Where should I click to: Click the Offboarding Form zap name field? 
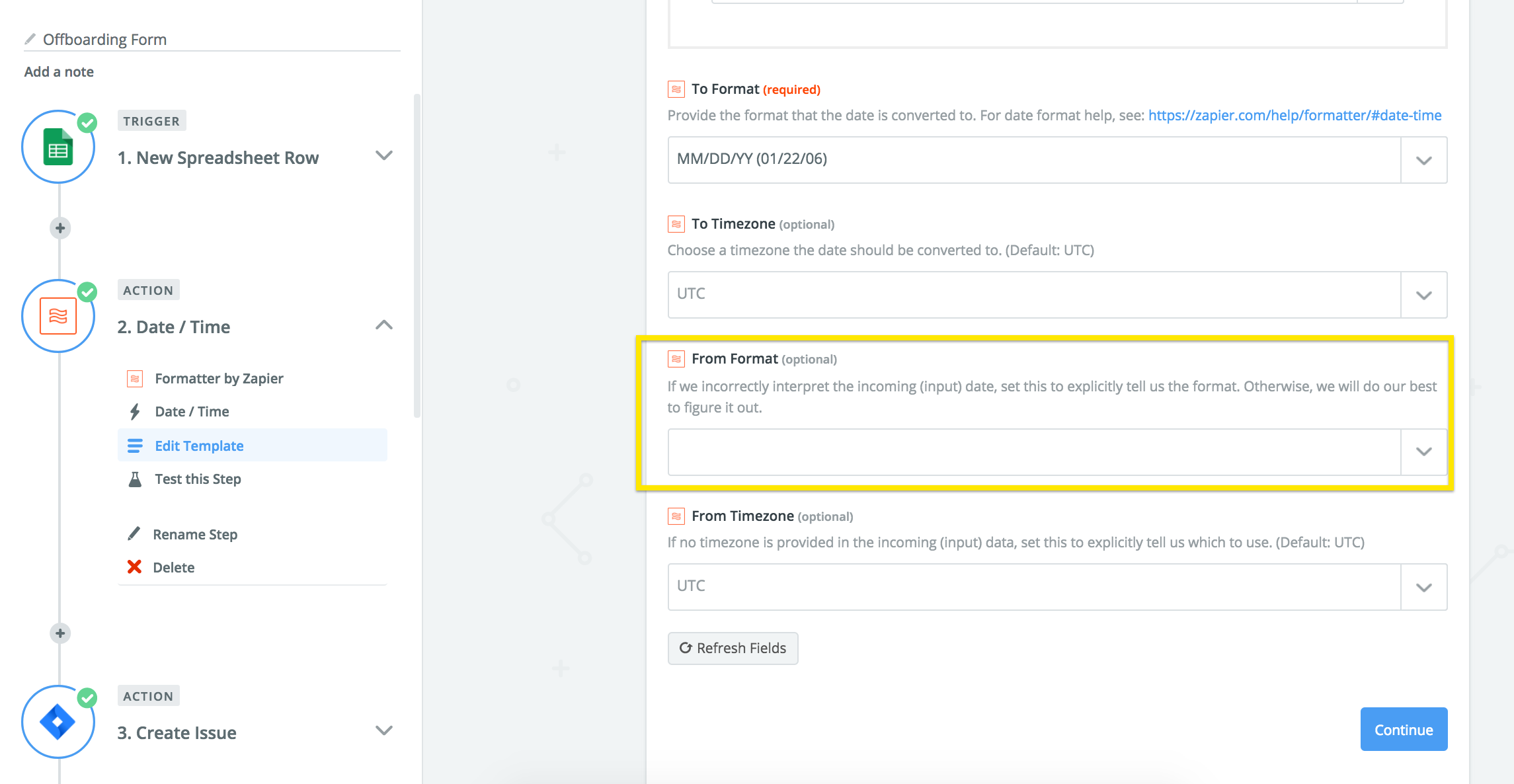click(212, 40)
